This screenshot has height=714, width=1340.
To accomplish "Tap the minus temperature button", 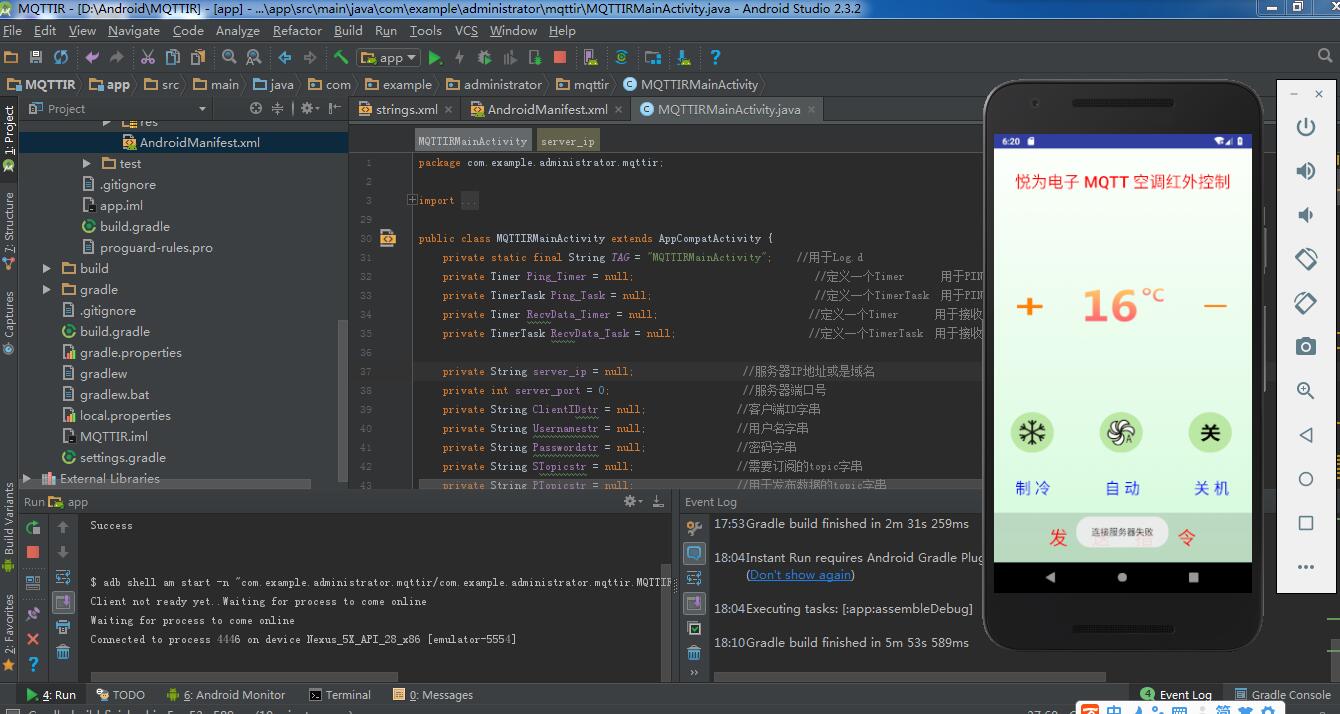I will coord(1215,305).
